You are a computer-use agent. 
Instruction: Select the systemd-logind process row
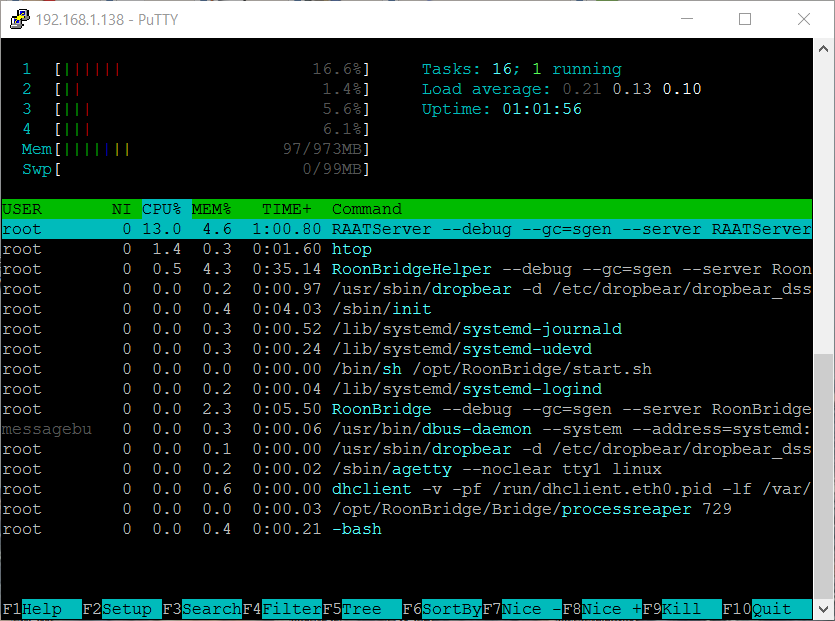pos(407,389)
